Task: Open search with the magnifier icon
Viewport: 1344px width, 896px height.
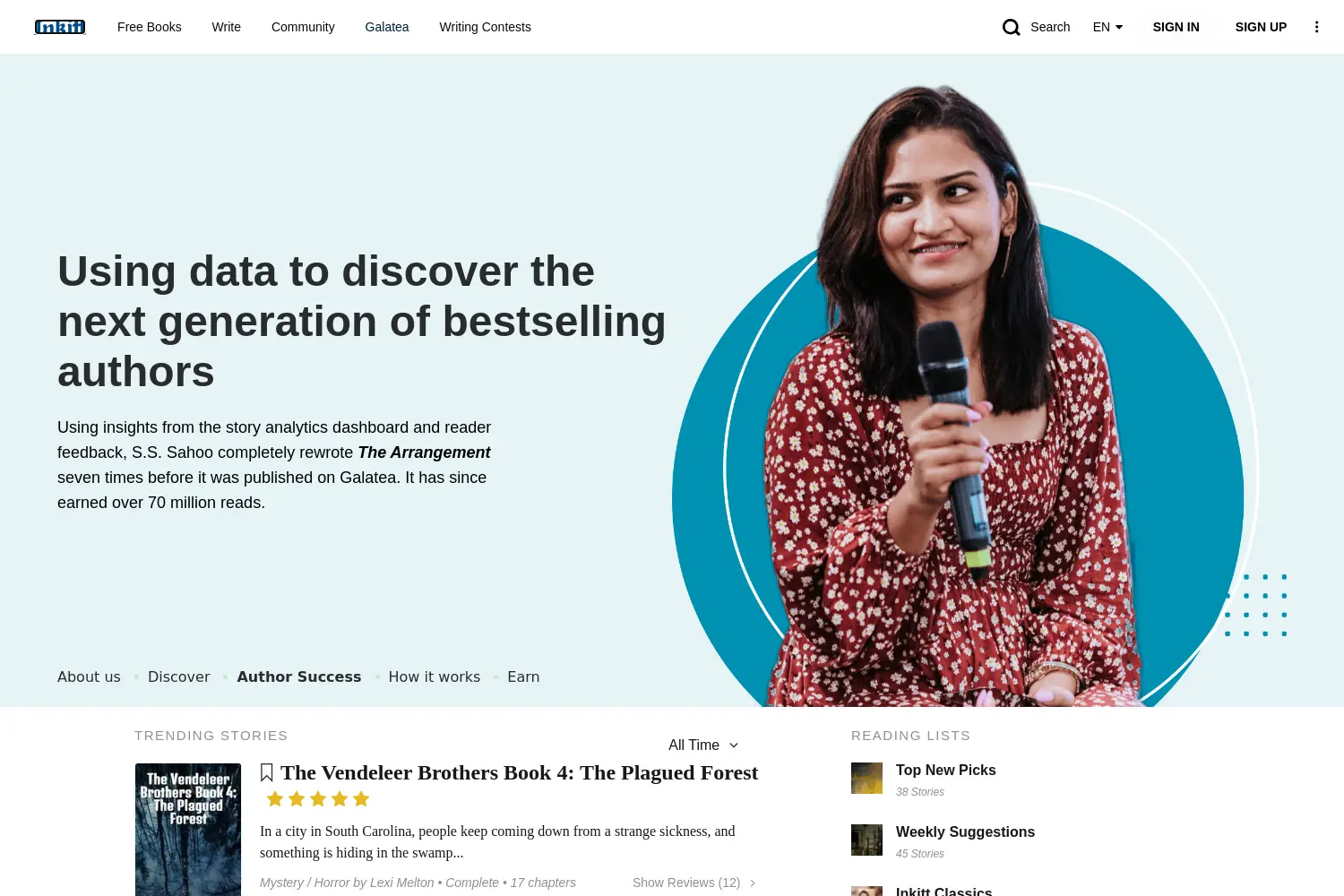Action: pos(1012,27)
